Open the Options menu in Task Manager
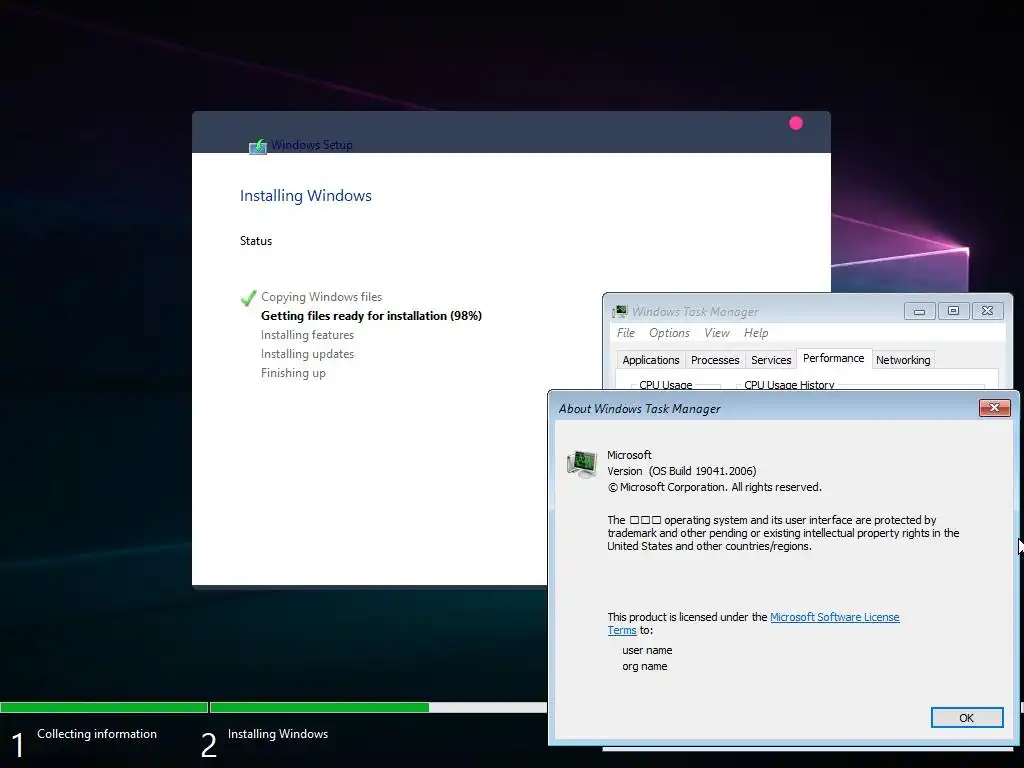This screenshot has height=768, width=1024. (x=669, y=333)
